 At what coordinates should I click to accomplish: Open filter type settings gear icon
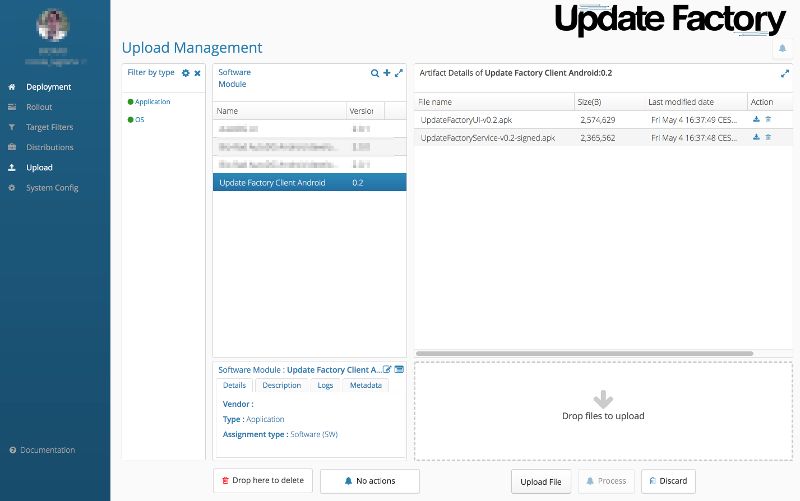(x=186, y=73)
